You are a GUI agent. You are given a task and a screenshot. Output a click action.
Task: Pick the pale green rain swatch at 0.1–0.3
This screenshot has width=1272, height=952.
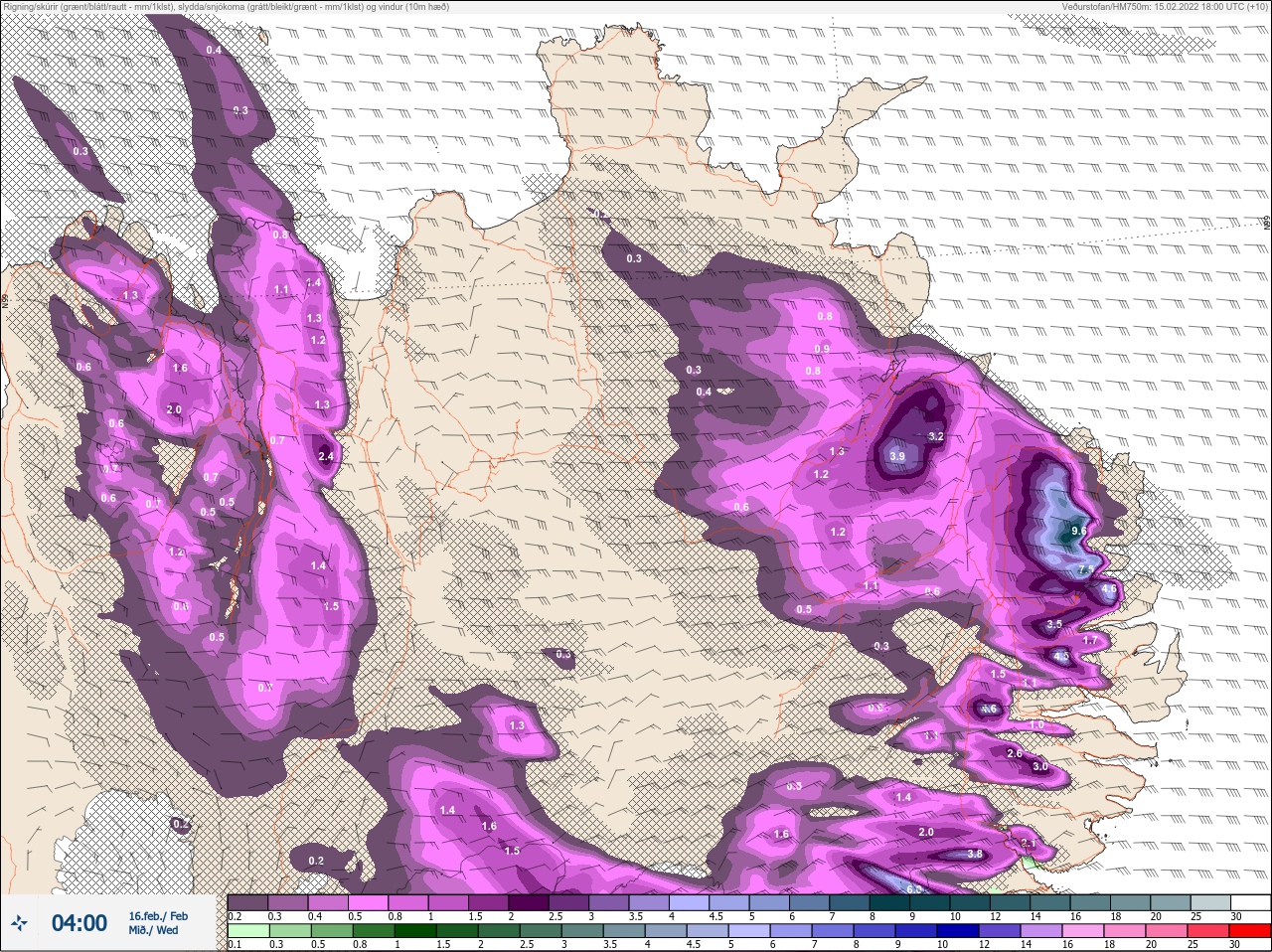click(247, 931)
